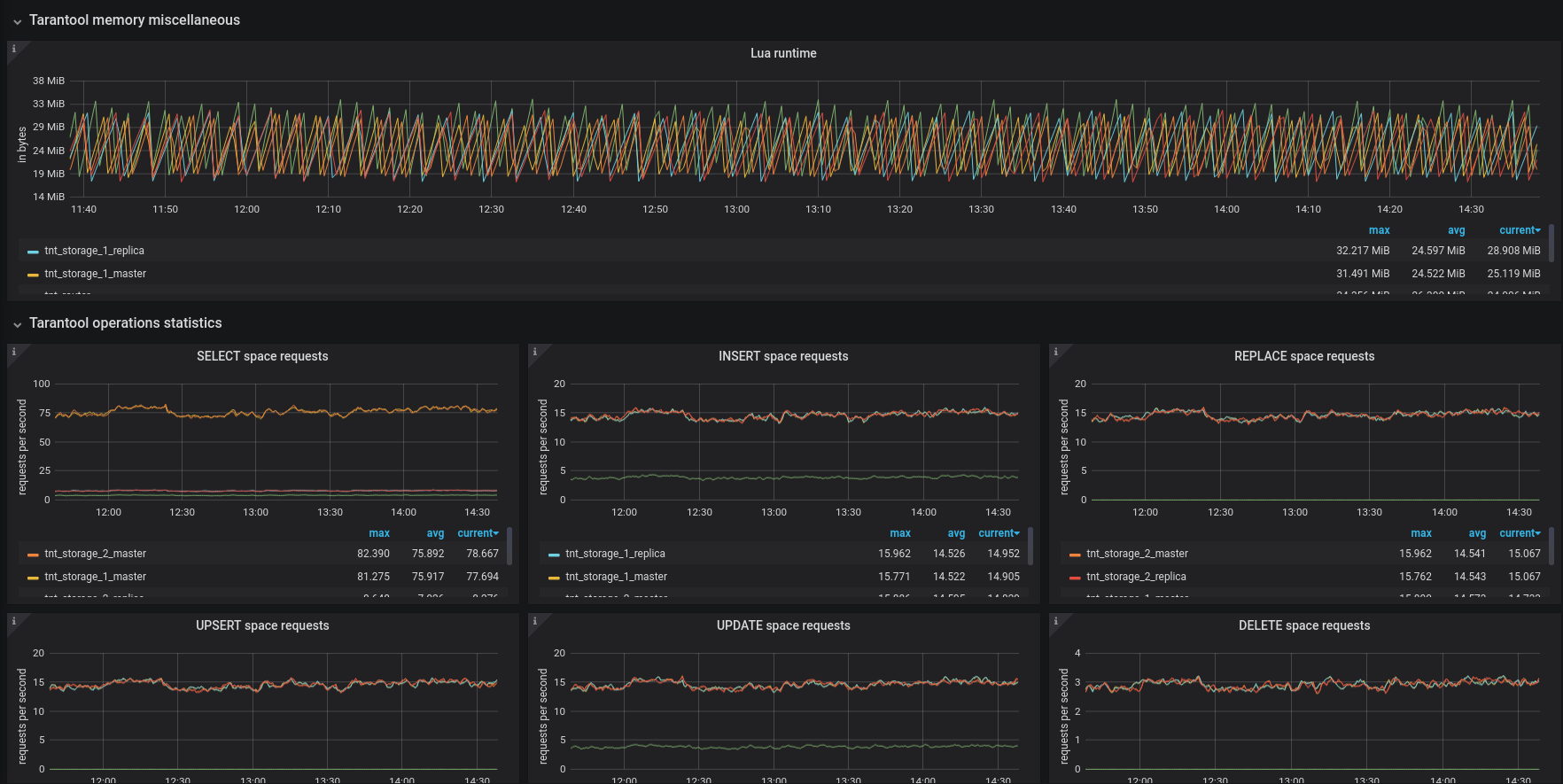The image size is (1563, 784).
Task: Select avg value 14.526 in INSERT legend
Action: pyautogui.click(x=949, y=554)
